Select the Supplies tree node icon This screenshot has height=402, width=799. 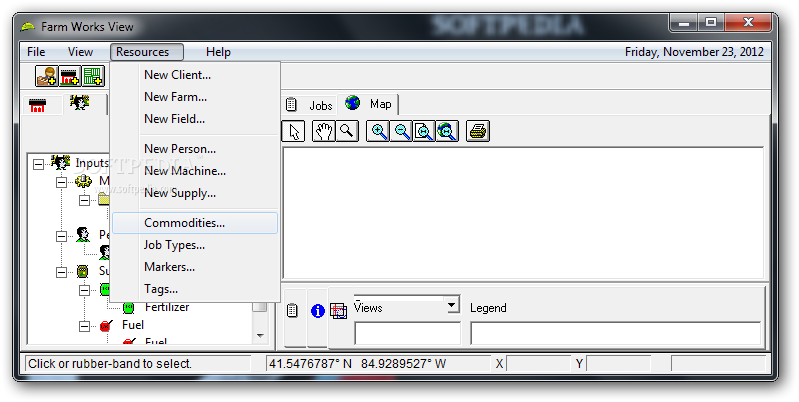pos(83,272)
